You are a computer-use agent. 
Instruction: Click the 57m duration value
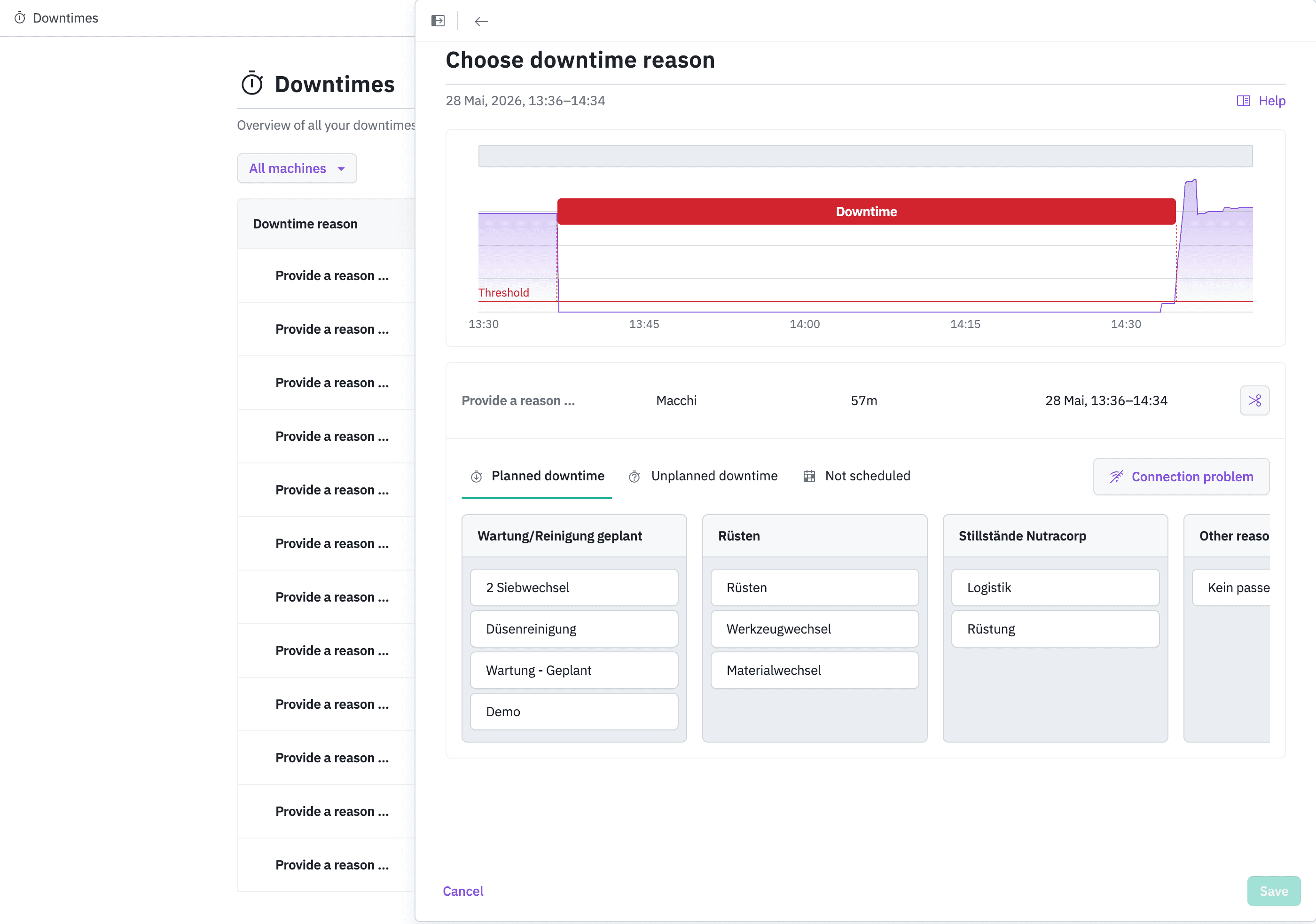[864, 401]
